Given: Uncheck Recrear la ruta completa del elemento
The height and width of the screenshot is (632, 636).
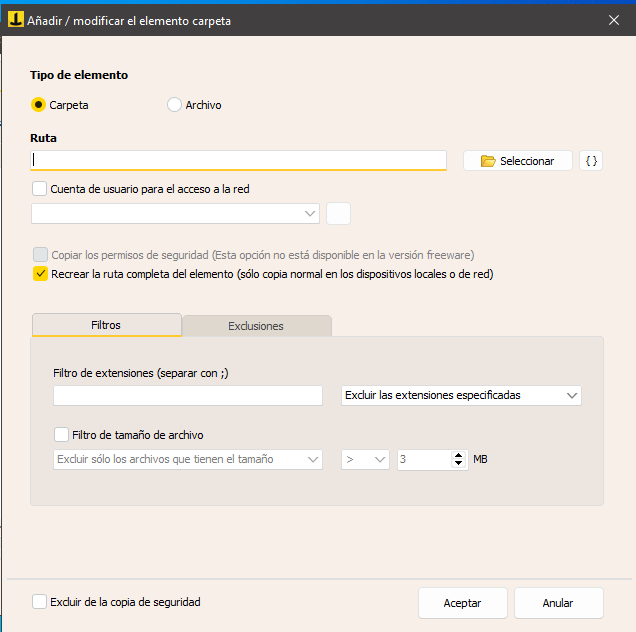Looking at the screenshot, I should (x=40, y=273).
